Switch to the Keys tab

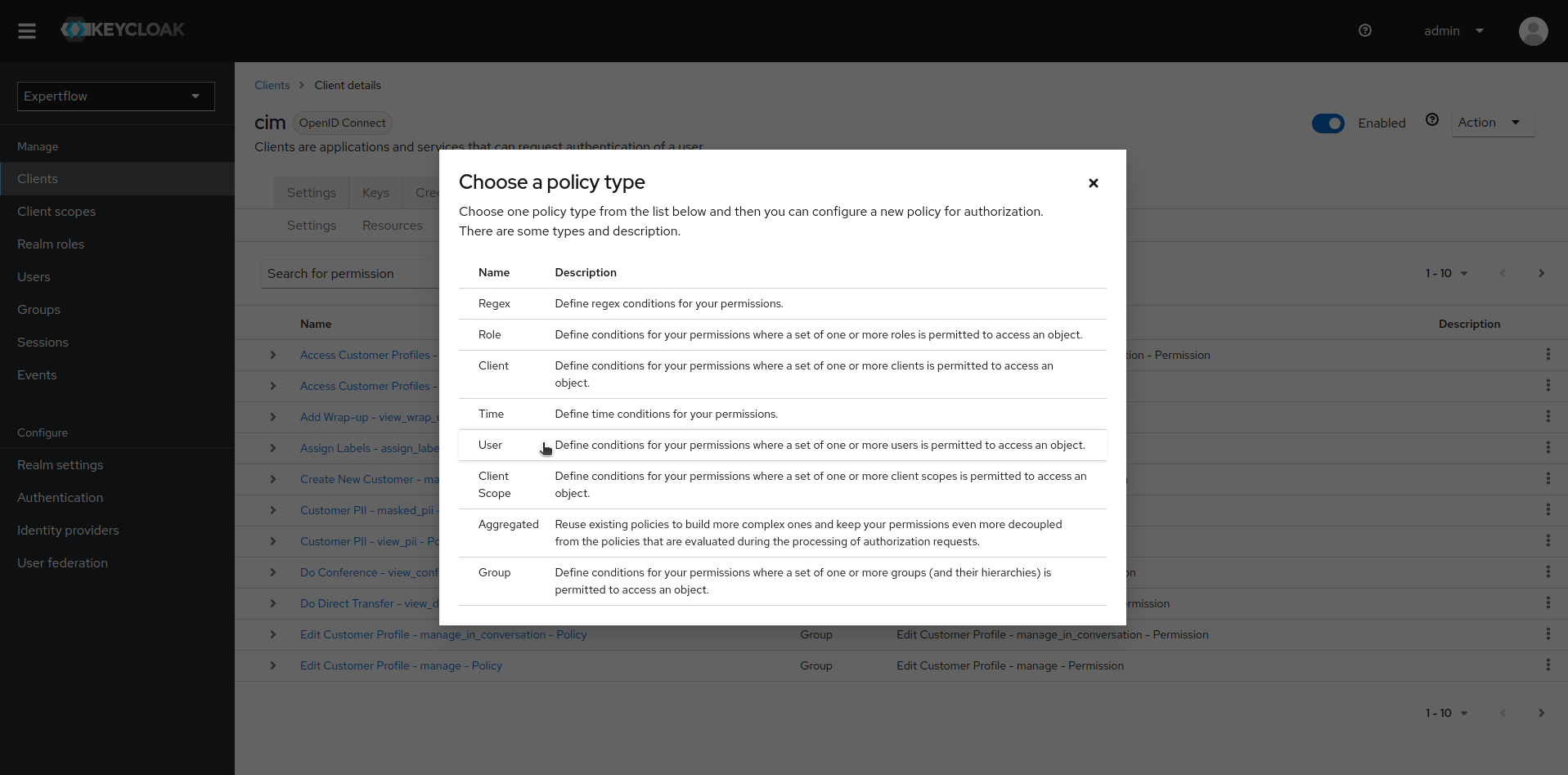pyautogui.click(x=375, y=192)
